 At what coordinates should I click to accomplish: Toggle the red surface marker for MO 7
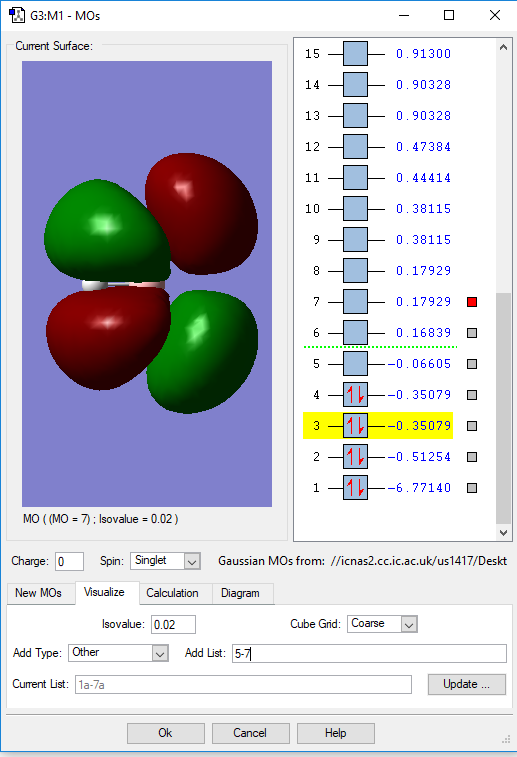(x=472, y=302)
